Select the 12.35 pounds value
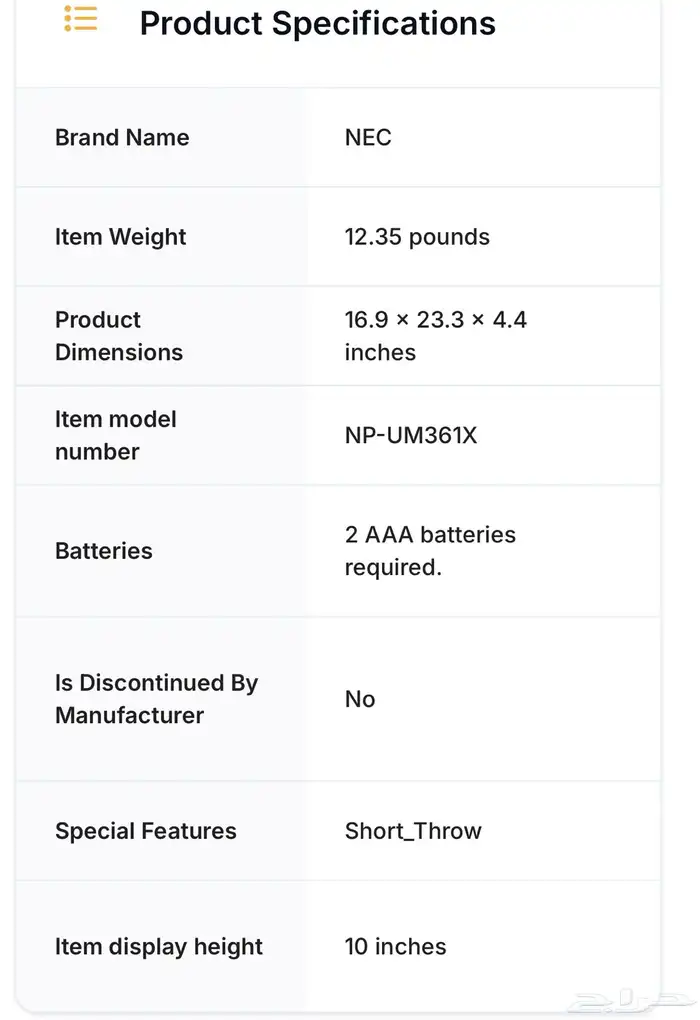The height and width of the screenshot is (1020, 700). point(417,237)
